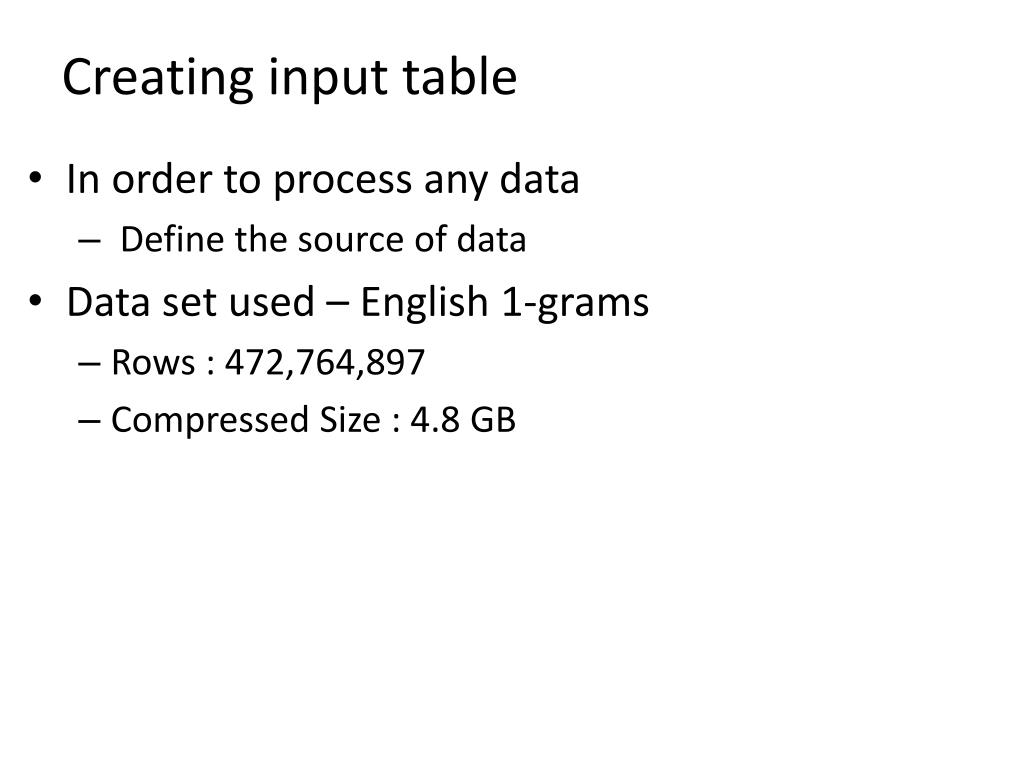Click the bullet dot before 'Data set'
1024x768 pixels.
[x=35, y=301]
